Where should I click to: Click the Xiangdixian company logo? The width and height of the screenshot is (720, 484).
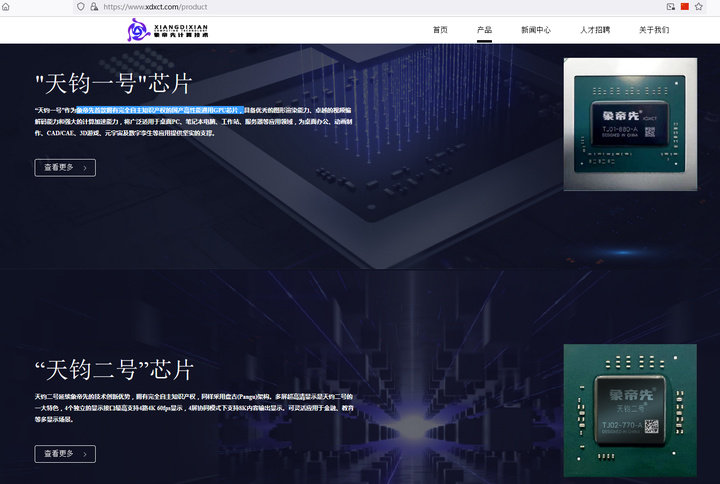tap(168, 30)
